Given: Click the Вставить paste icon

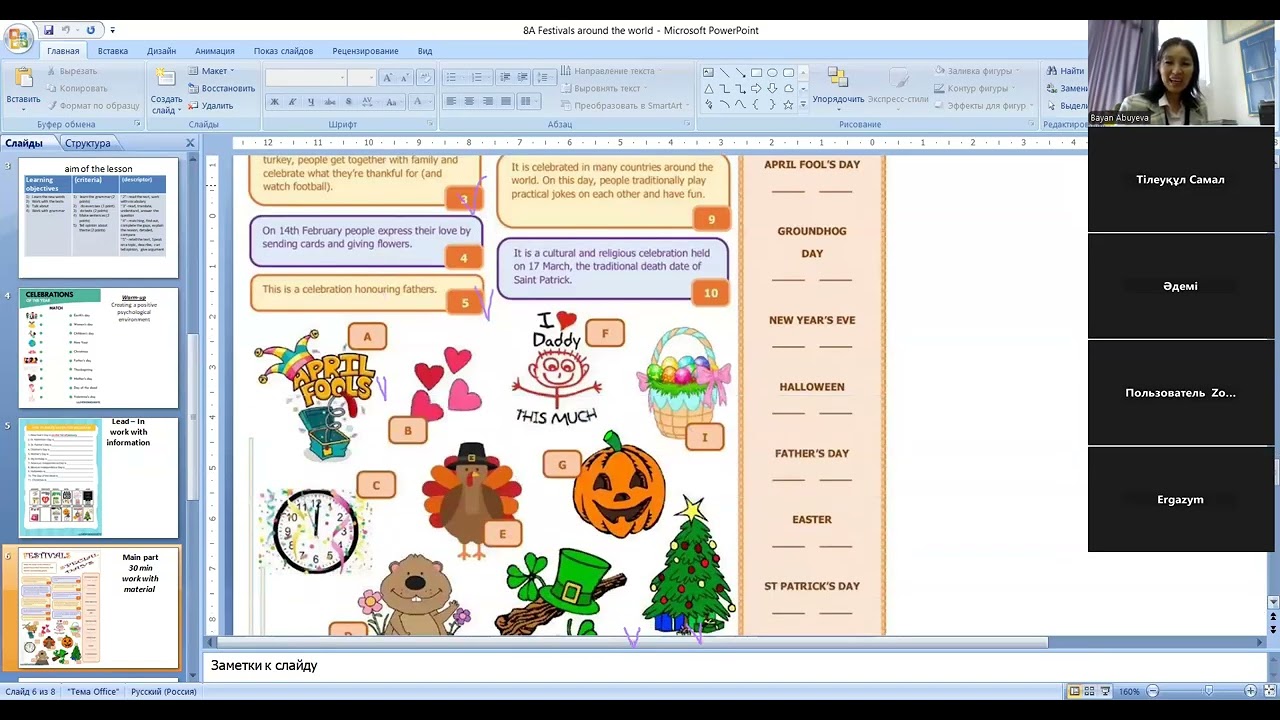Looking at the screenshot, I should point(23,77).
